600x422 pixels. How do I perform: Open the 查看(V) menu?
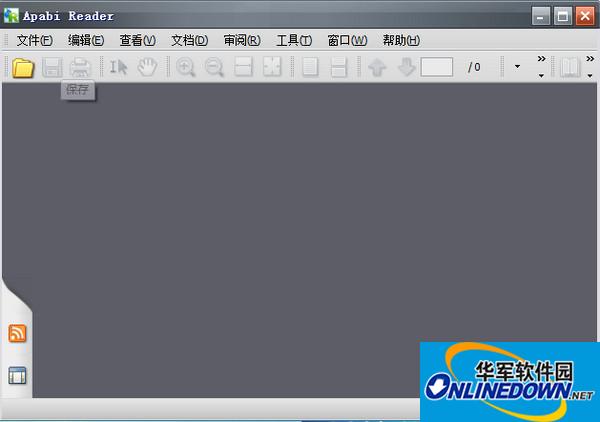[138, 40]
